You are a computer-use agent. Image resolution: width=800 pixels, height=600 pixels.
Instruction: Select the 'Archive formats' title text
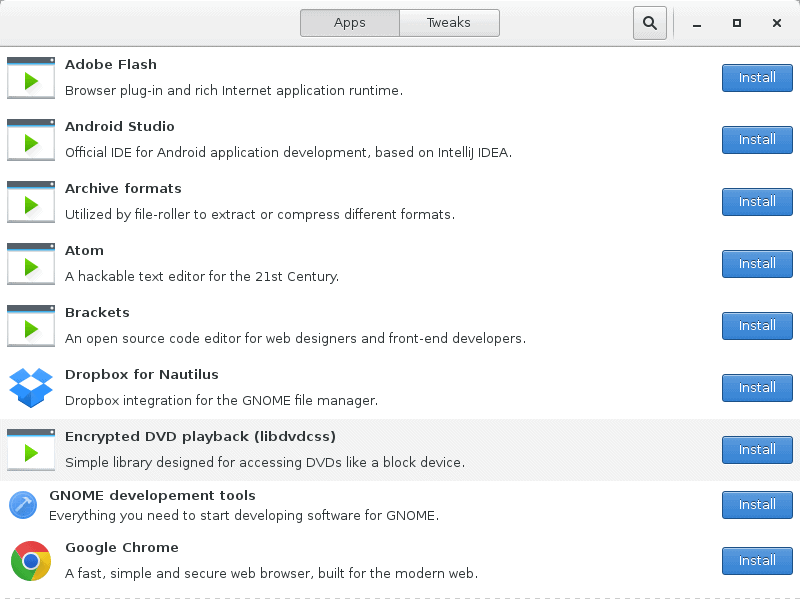(123, 189)
